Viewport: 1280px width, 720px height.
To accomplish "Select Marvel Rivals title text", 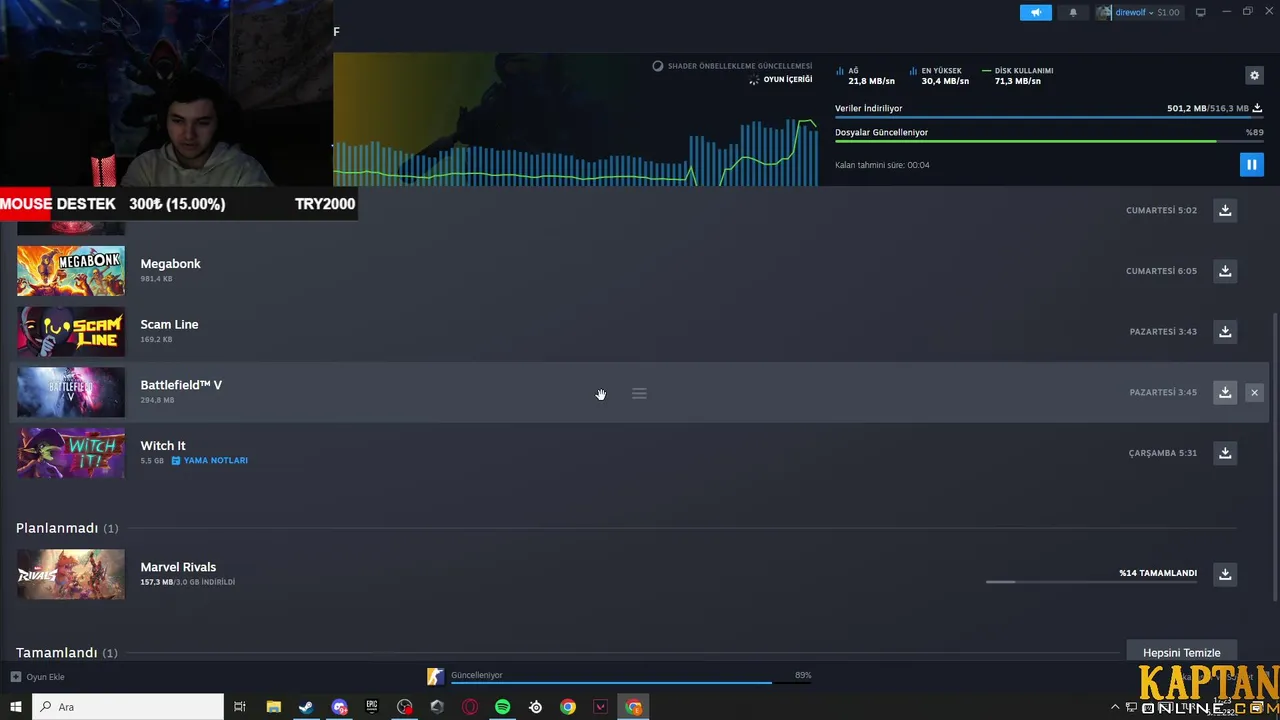I will [x=178, y=567].
